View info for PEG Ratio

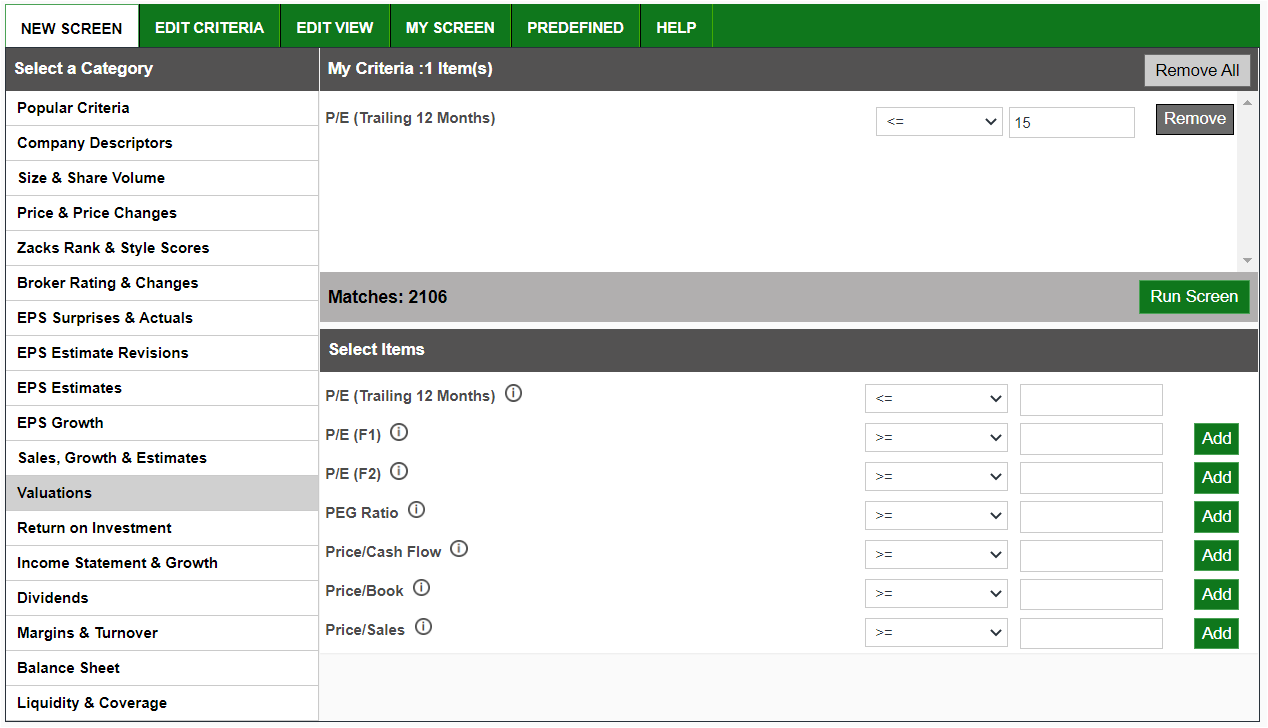pos(417,509)
